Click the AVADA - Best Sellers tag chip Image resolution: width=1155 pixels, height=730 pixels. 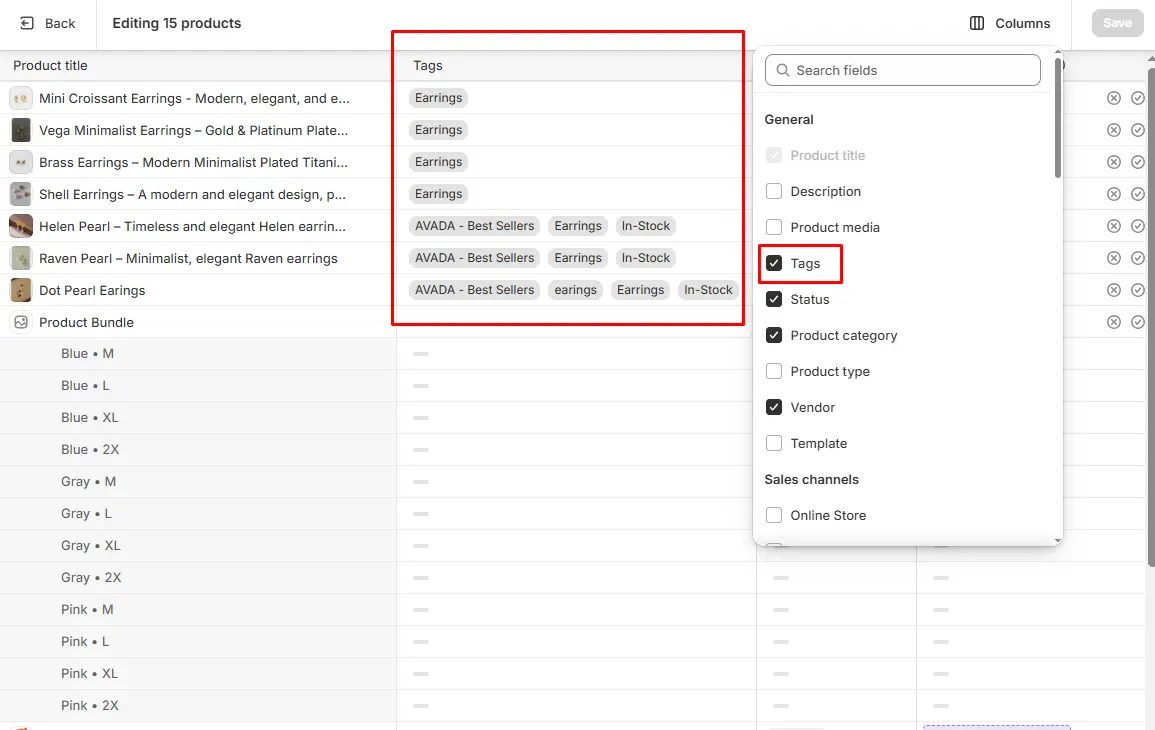[x=474, y=225]
